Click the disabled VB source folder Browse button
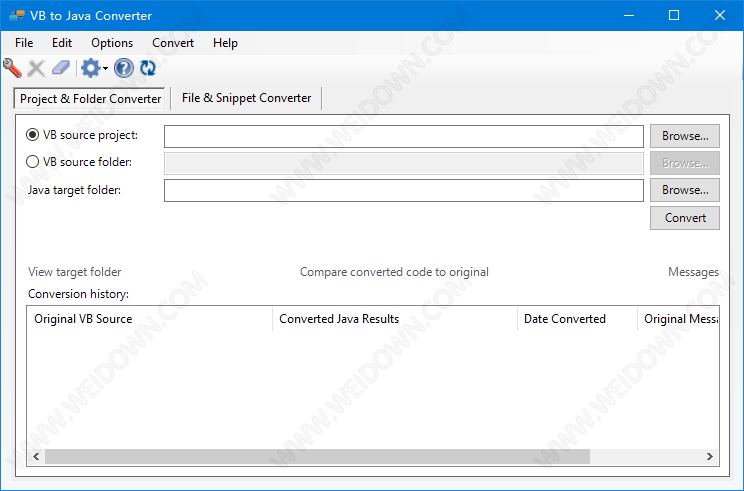The image size is (744, 491). (685, 163)
